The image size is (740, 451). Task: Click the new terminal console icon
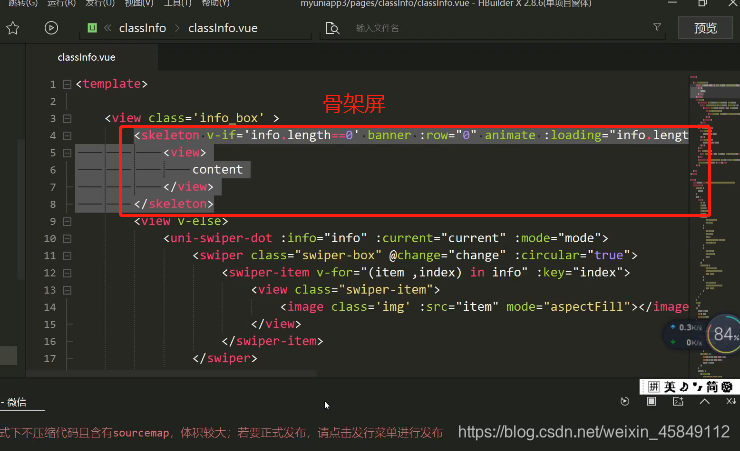[678, 401]
